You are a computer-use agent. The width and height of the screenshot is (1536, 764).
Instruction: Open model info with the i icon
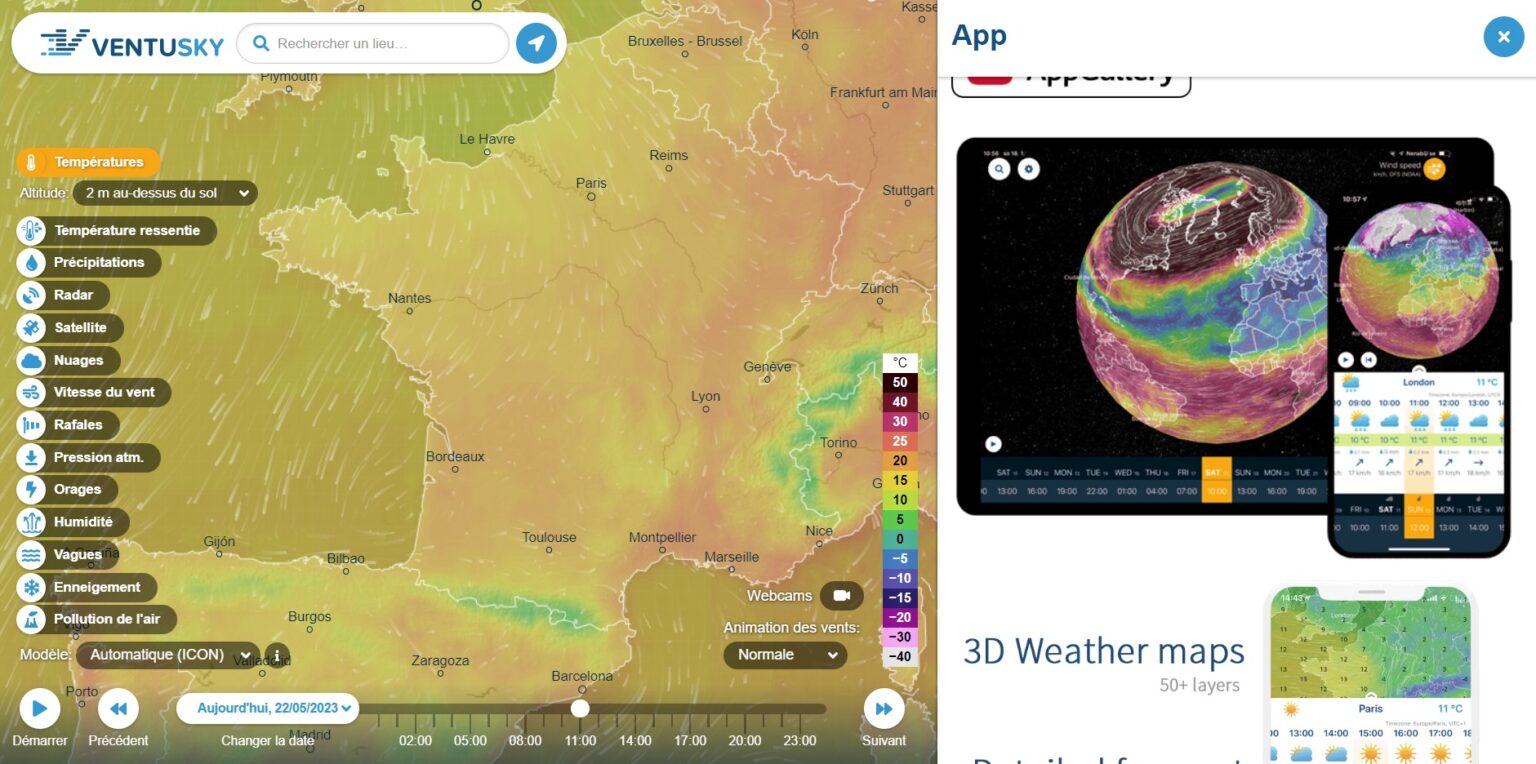(x=277, y=656)
